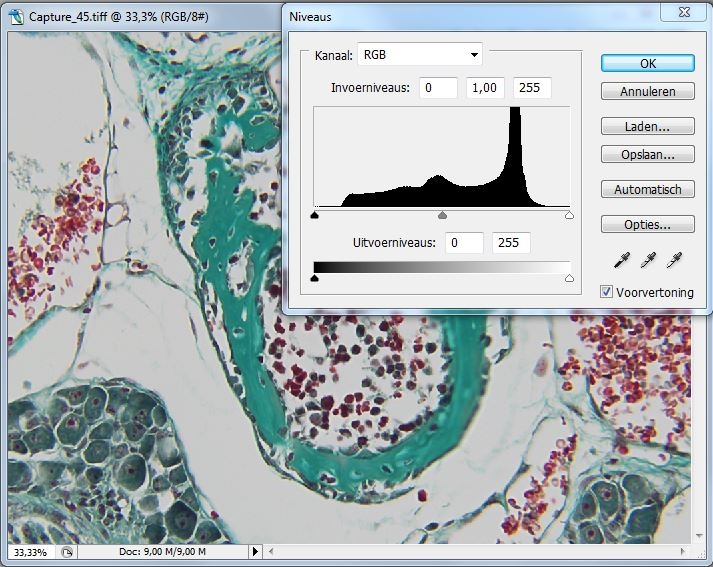The image size is (713, 567).
Task: Select the white point eyedropper
Action: [675, 261]
